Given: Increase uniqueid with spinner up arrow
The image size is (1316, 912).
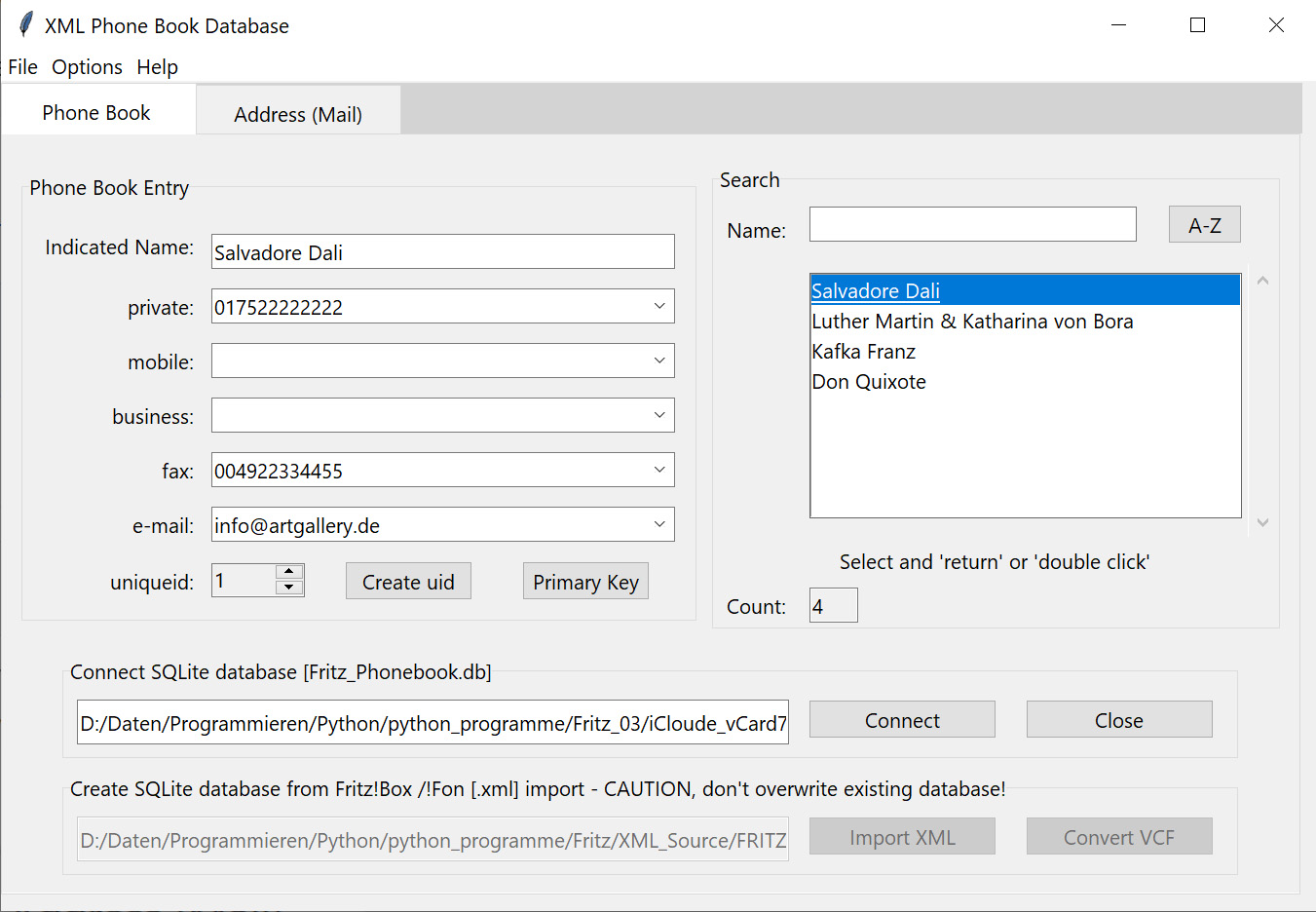Looking at the screenshot, I should click(x=289, y=572).
